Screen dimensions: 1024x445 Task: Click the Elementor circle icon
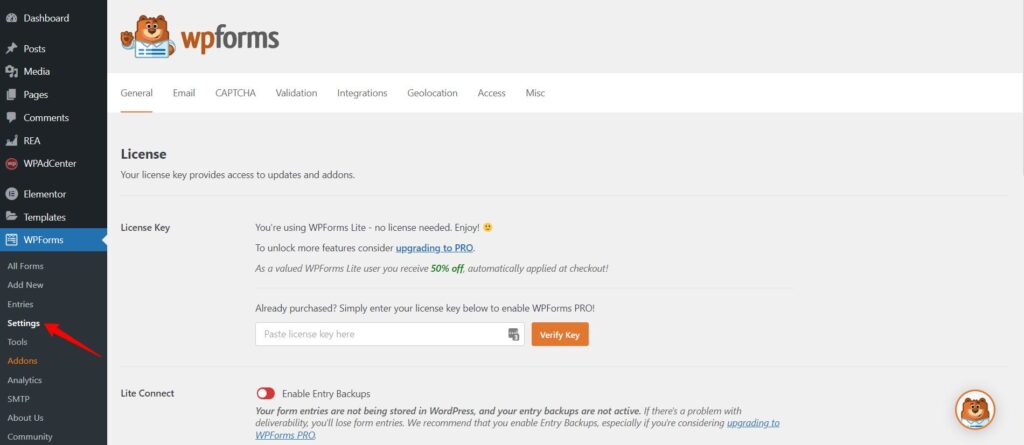[11, 194]
